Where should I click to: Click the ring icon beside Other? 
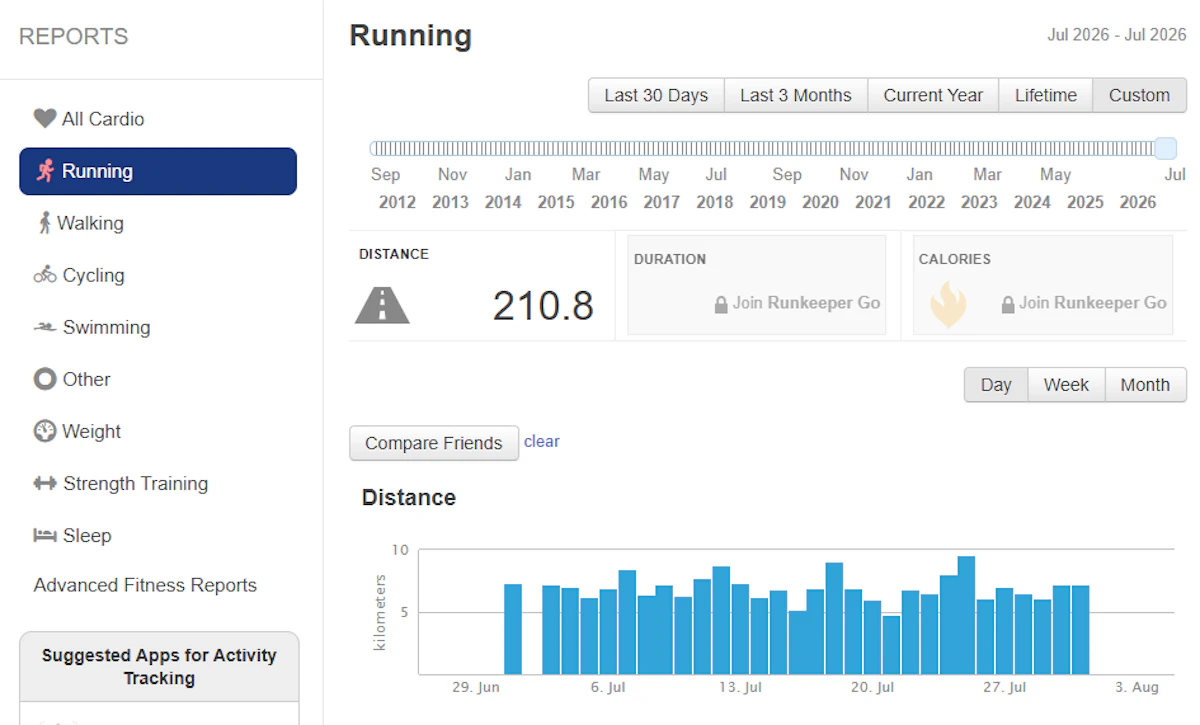click(45, 379)
